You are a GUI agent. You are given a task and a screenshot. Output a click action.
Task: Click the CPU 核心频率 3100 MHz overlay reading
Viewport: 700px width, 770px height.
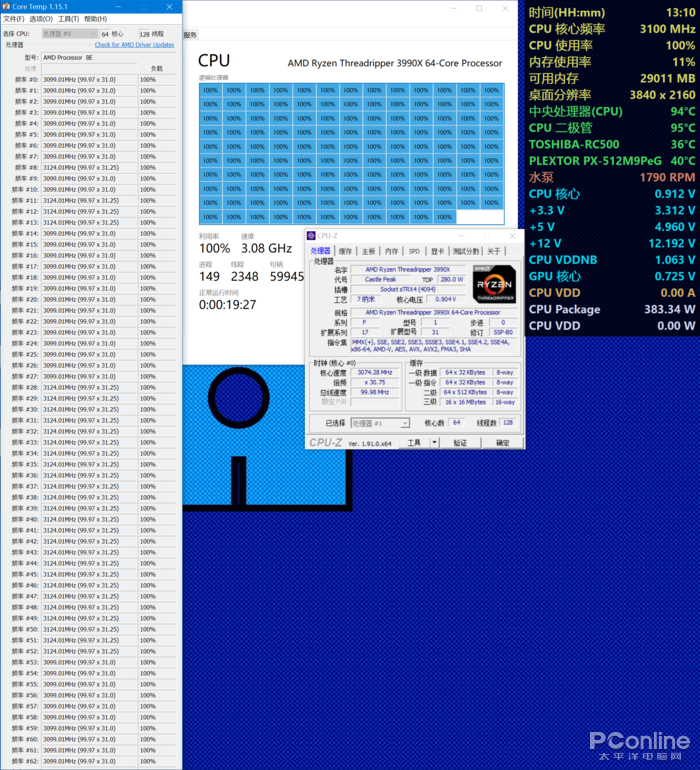point(612,29)
